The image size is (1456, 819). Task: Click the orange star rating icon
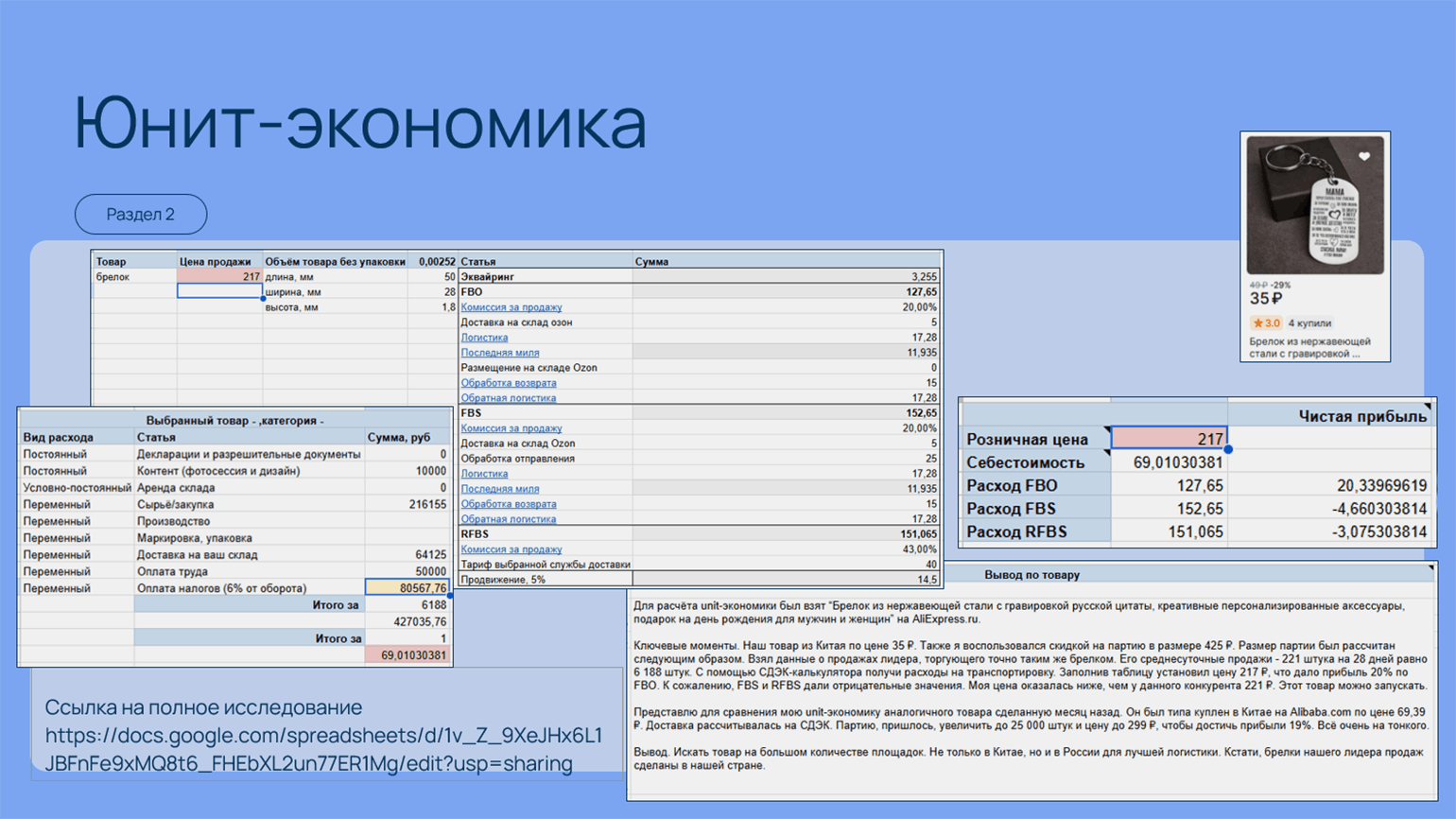point(1258,323)
